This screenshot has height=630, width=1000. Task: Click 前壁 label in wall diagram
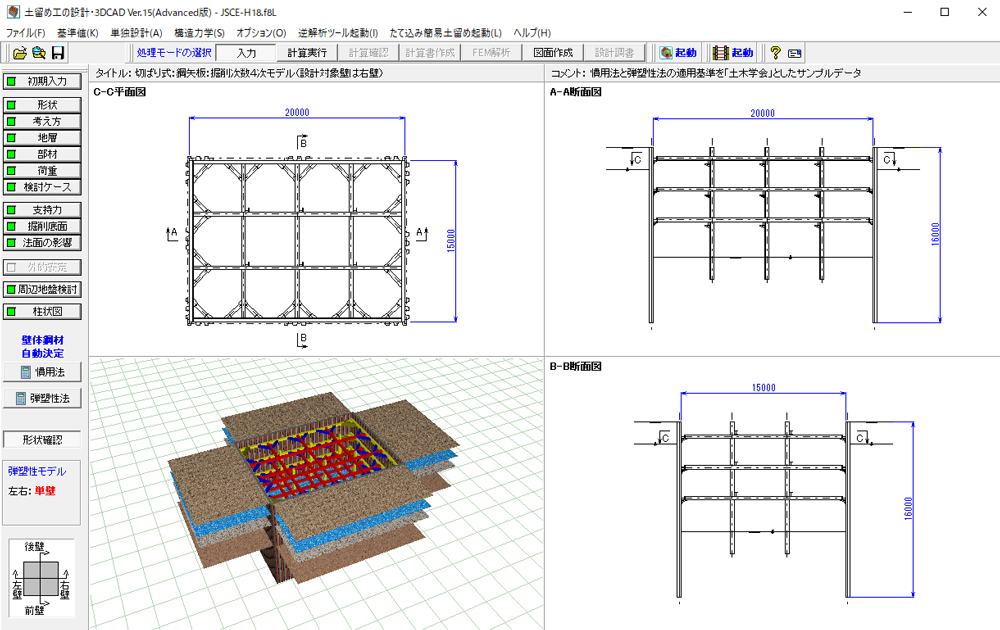tap(34, 611)
